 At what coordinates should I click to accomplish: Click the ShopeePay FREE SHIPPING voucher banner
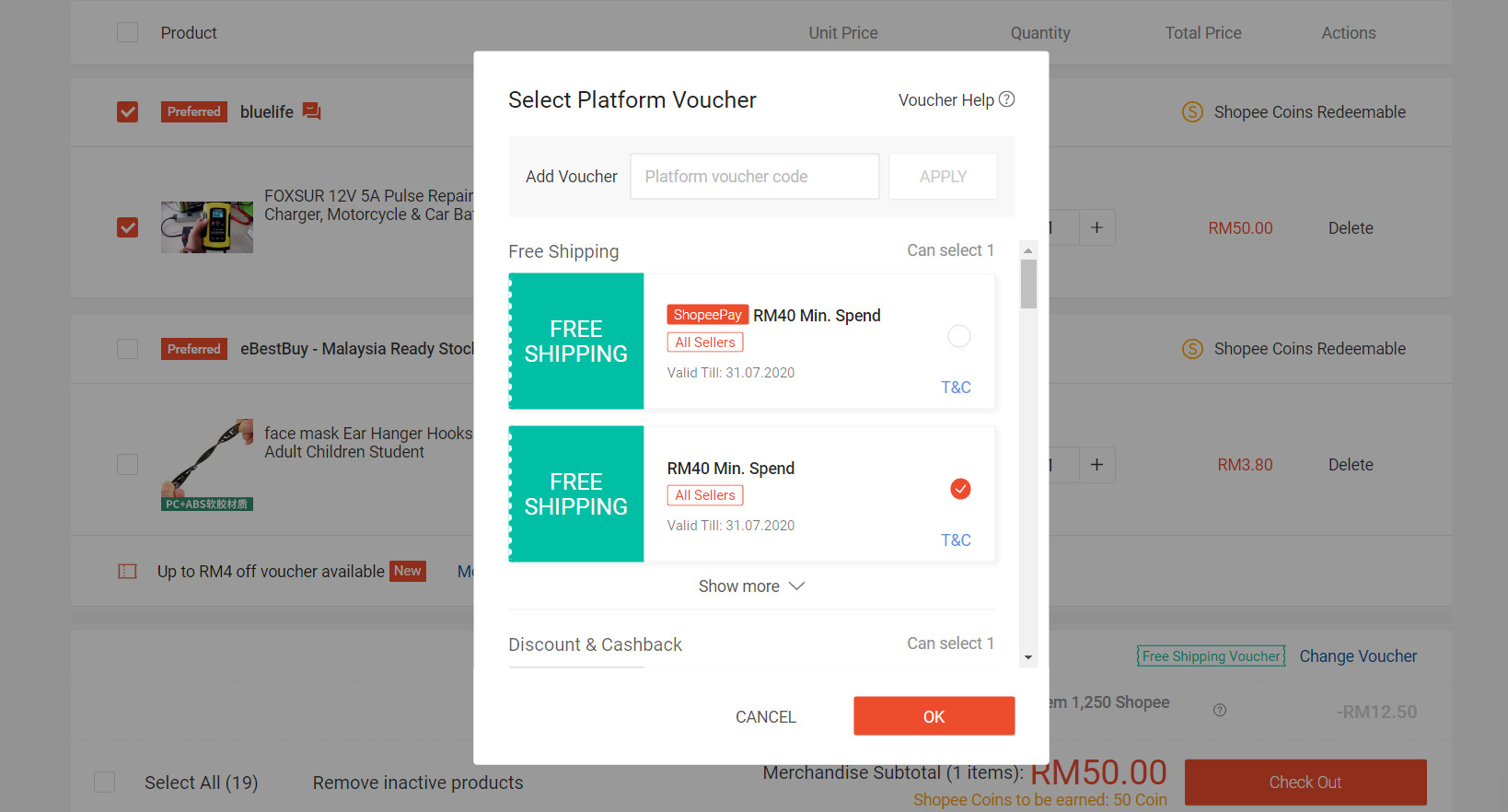pyautogui.click(x=576, y=342)
